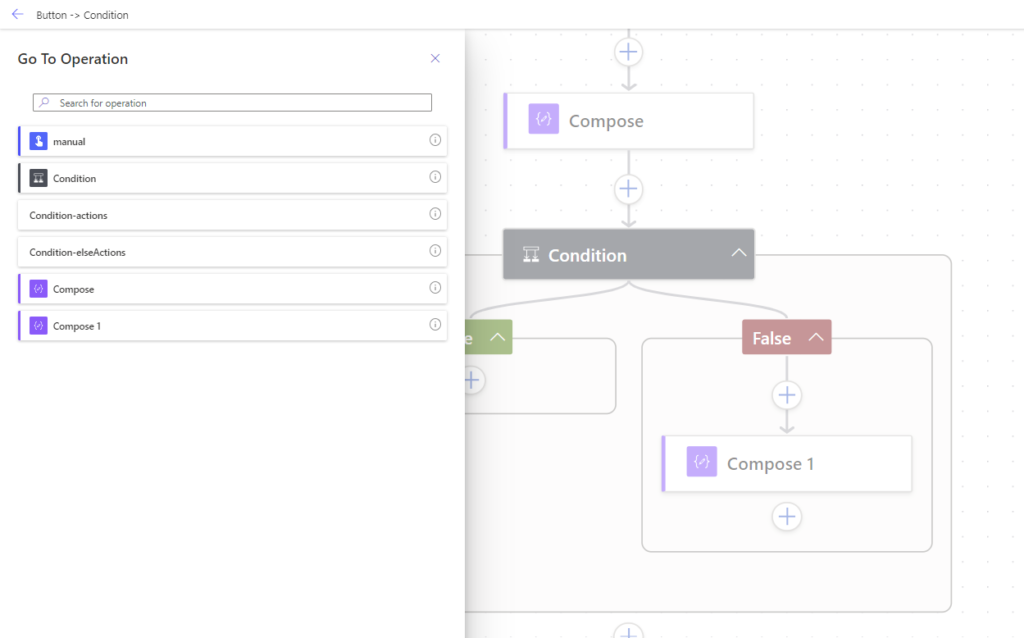The width and height of the screenshot is (1024, 638).
Task: Click the Condition card's icon on canvas
Action: 531,255
